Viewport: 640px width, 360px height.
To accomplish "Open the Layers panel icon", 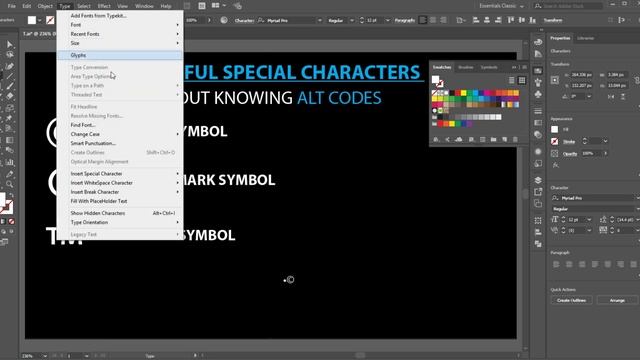I will pyautogui.click(x=538, y=180).
